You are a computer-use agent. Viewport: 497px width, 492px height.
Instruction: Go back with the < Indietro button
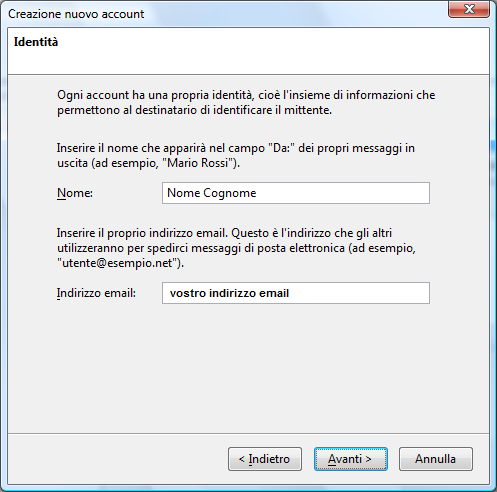click(x=265, y=459)
